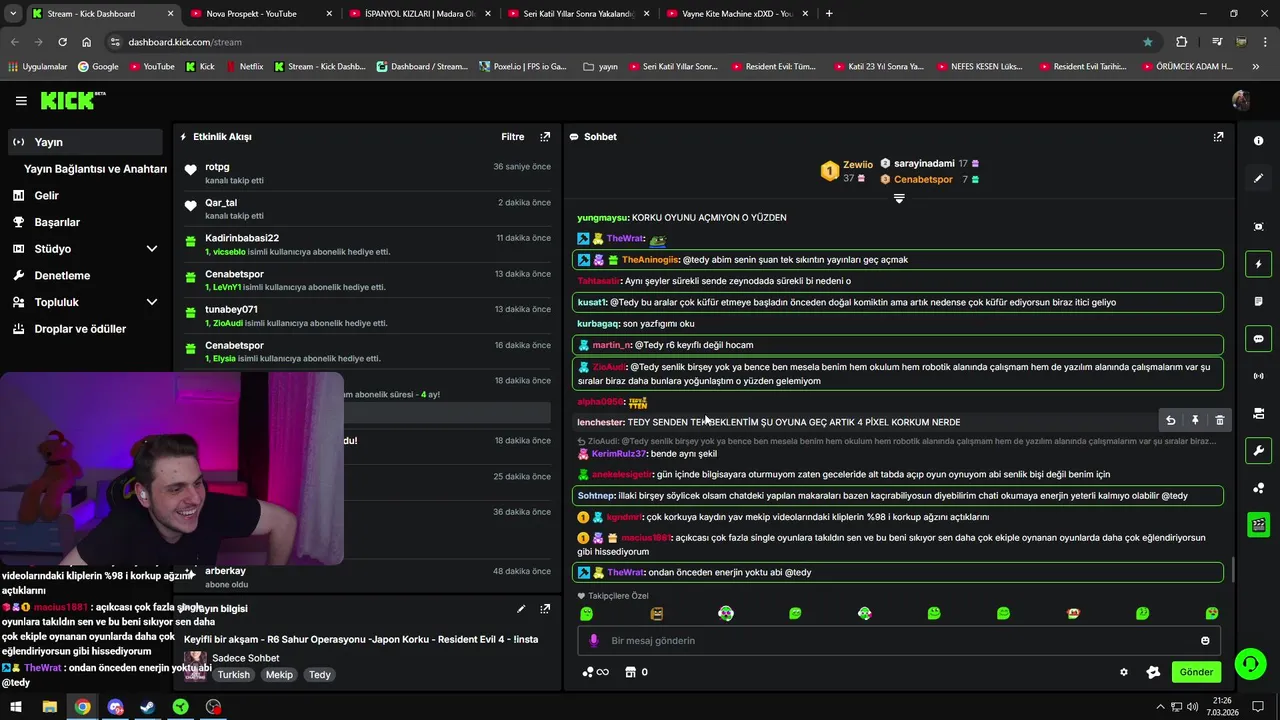Click the document notes icon in the right sidebar
The width and height of the screenshot is (1280, 720).
tap(1258, 302)
